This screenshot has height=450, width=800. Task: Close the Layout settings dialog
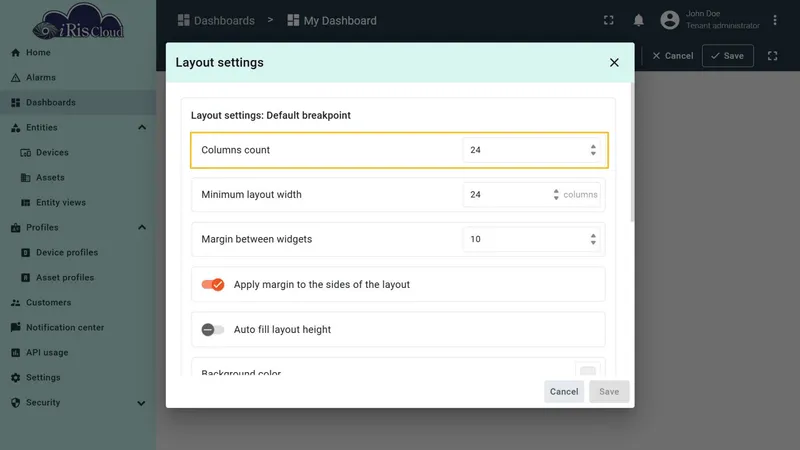click(x=614, y=62)
